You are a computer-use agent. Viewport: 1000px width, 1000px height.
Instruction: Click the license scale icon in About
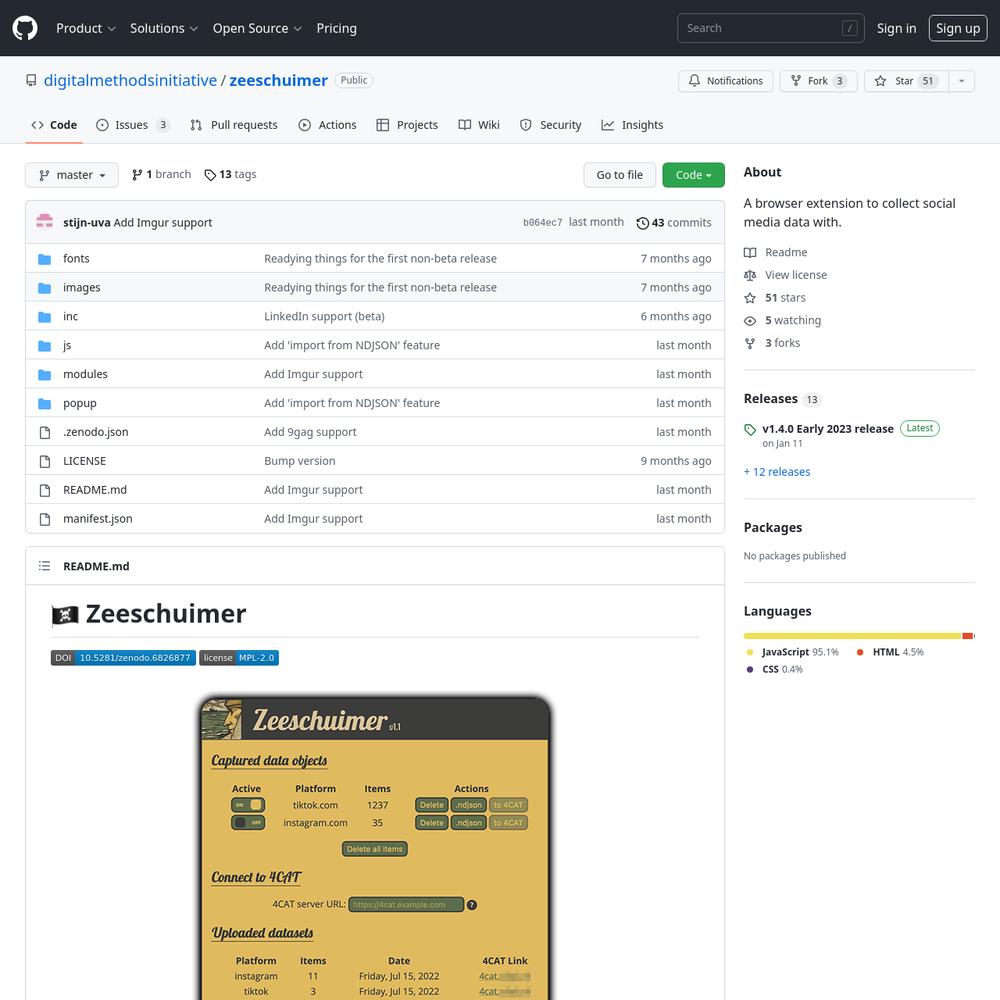pyautogui.click(x=750, y=275)
